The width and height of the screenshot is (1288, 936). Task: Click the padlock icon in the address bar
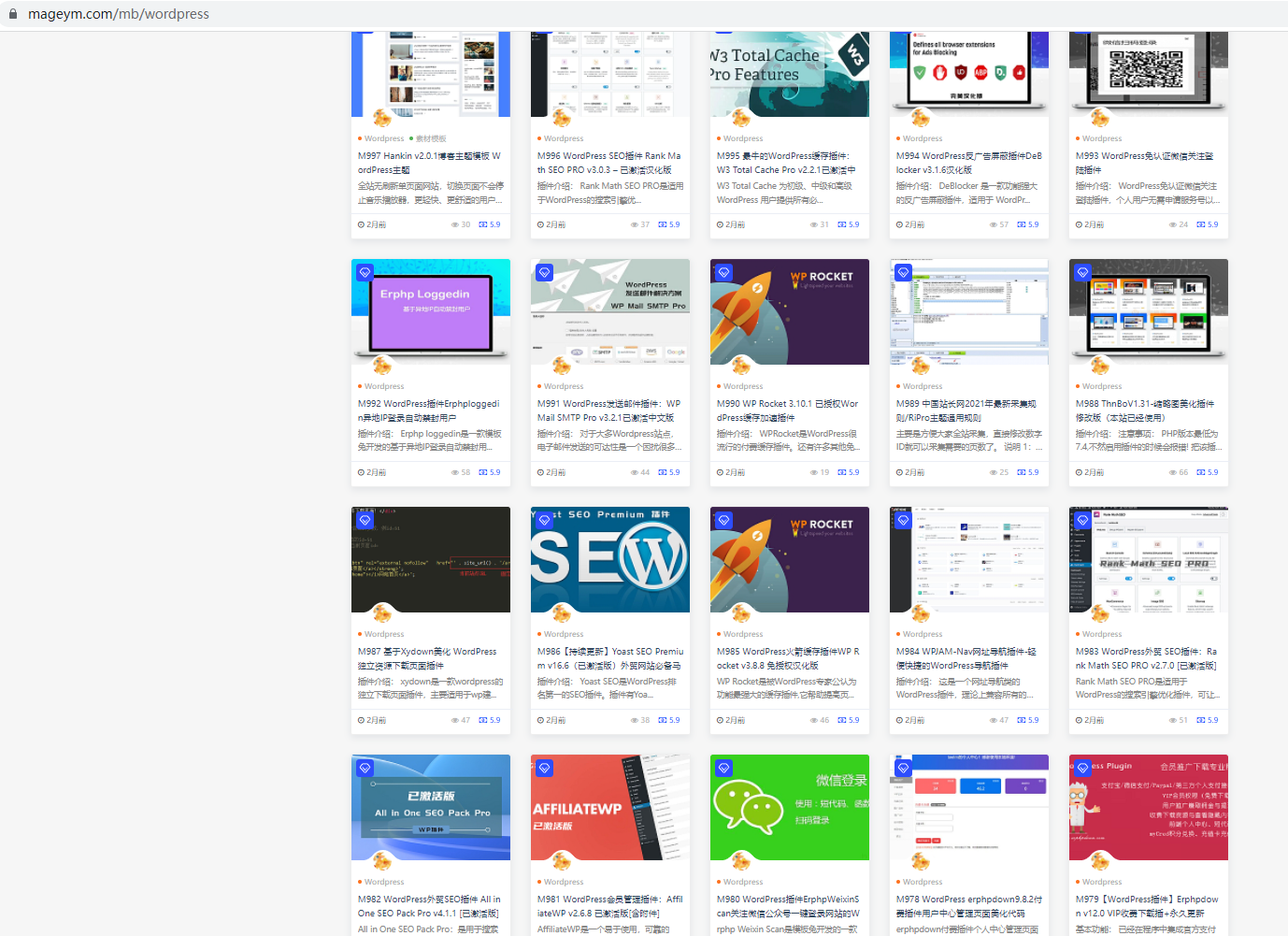point(13,14)
